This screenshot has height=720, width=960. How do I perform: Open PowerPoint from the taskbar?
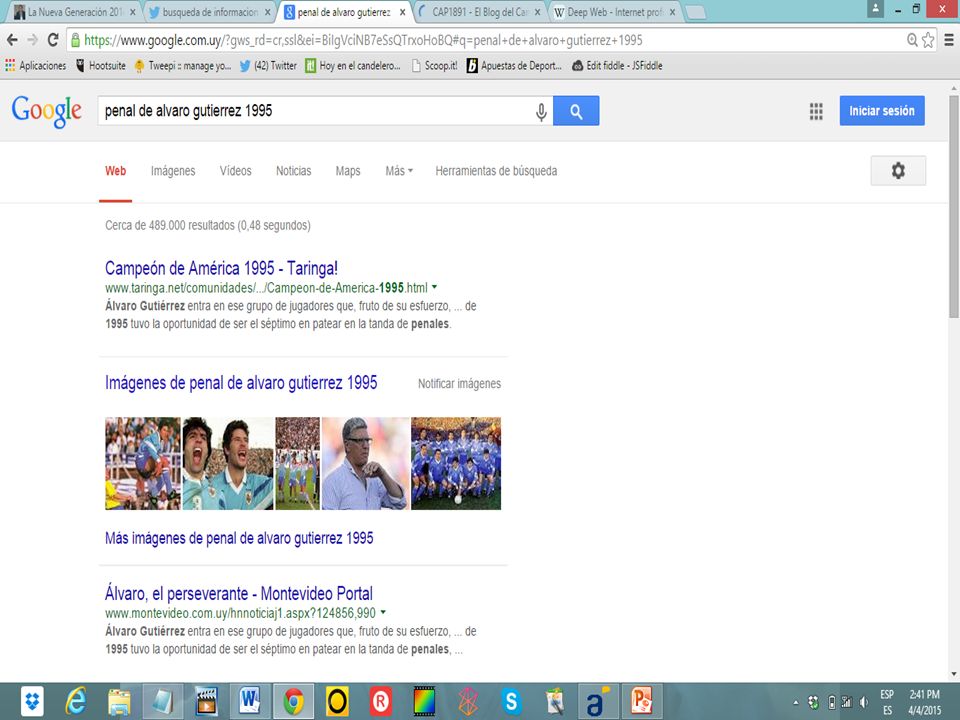642,702
